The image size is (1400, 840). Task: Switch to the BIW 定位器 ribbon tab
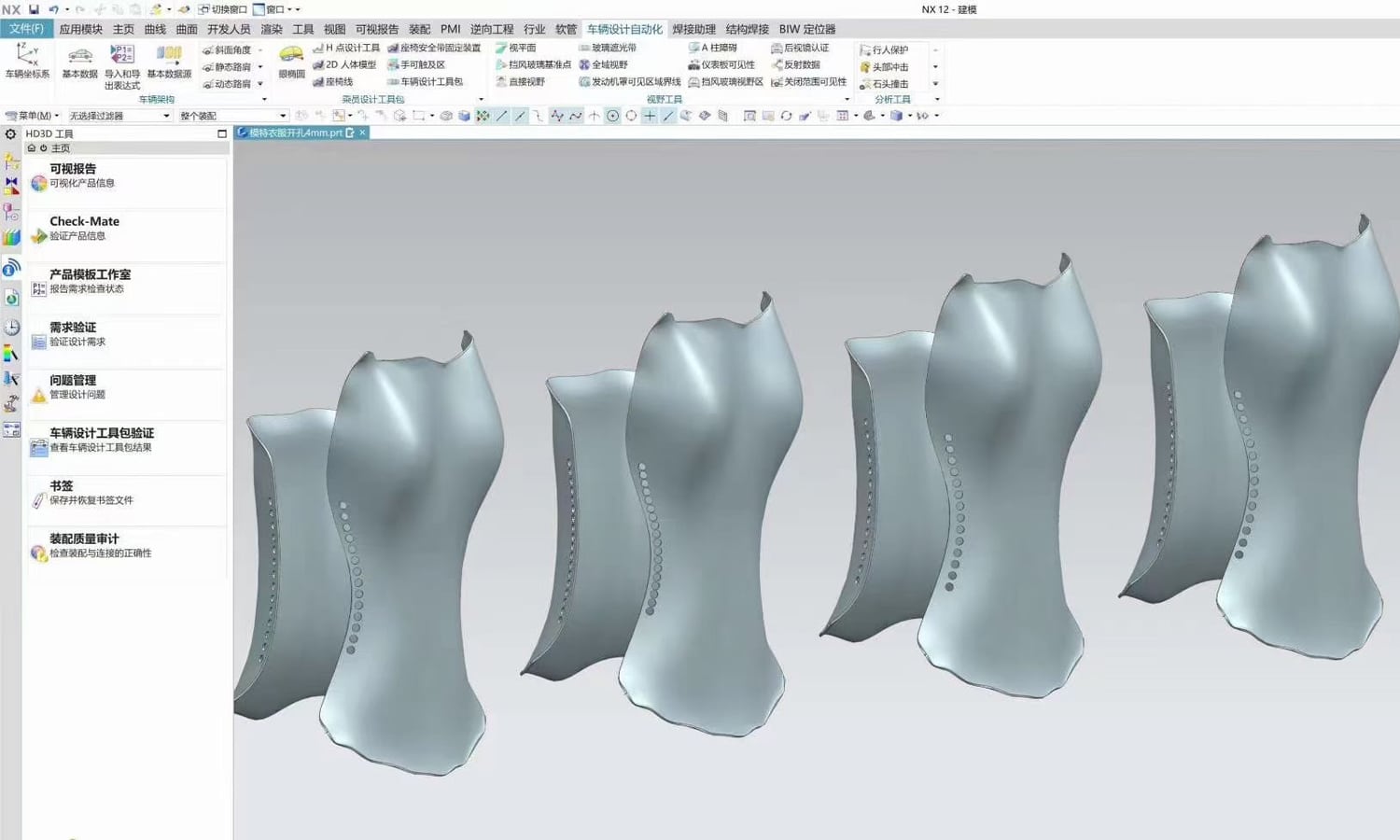coord(807,29)
